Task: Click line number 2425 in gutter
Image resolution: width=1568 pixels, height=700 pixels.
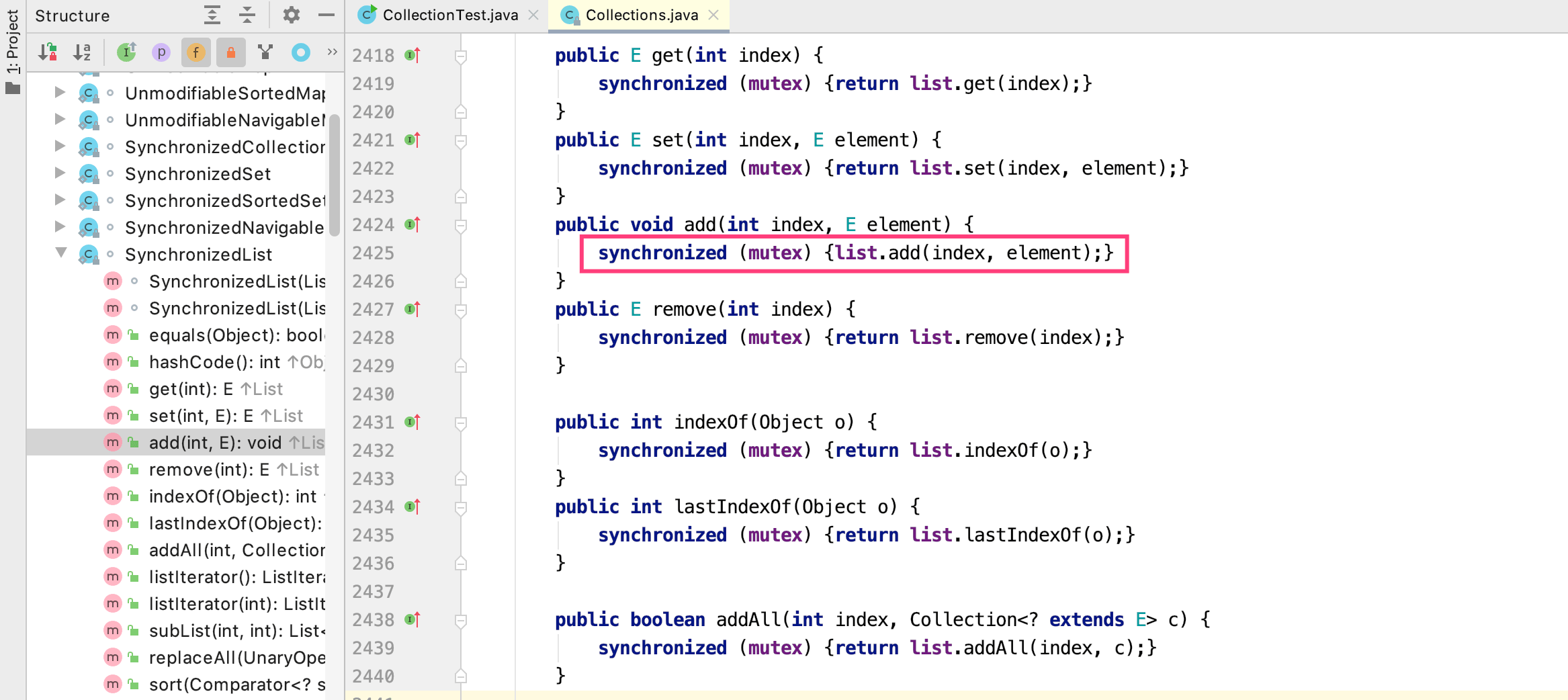Action: pyautogui.click(x=373, y=253)
